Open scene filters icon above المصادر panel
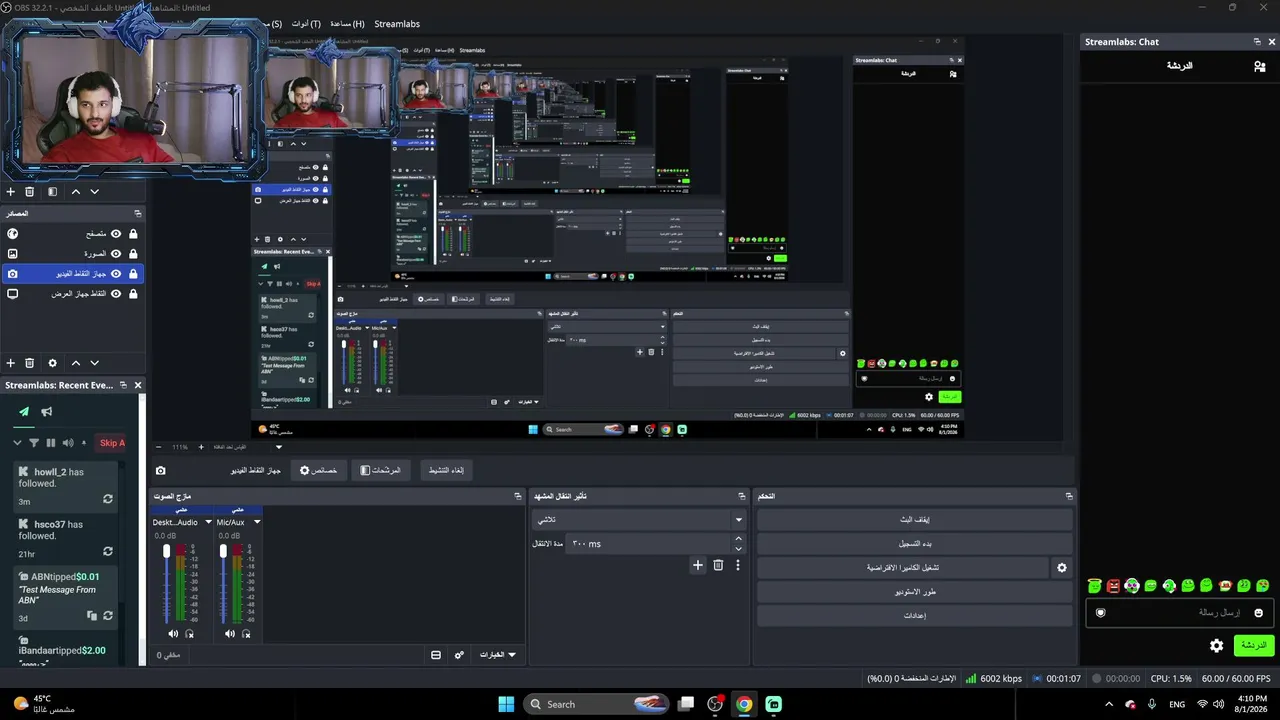The height and width of the screenshot is (720, 1280). 52,192
